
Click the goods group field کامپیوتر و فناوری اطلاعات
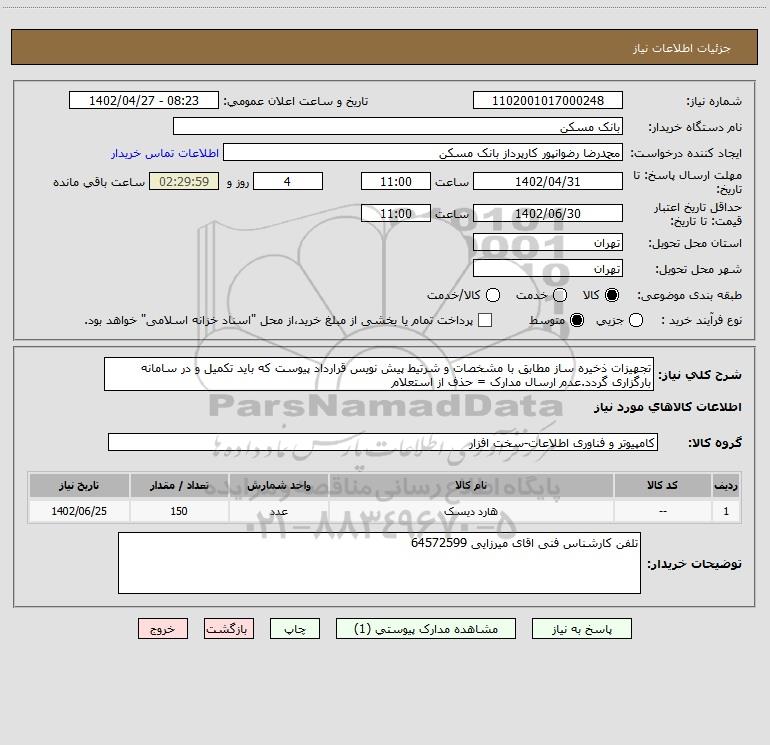[383, 442]
